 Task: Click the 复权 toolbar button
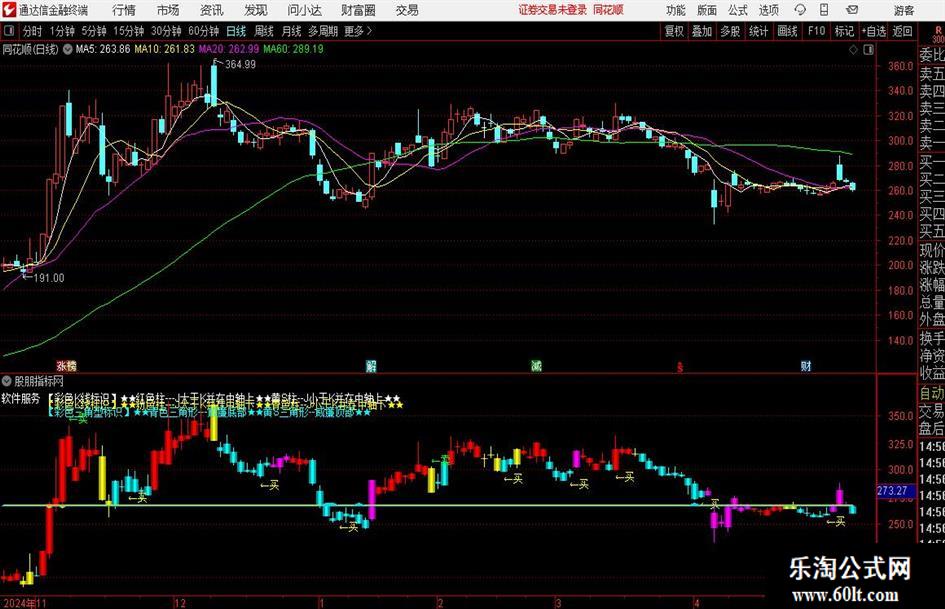point(674,31)
